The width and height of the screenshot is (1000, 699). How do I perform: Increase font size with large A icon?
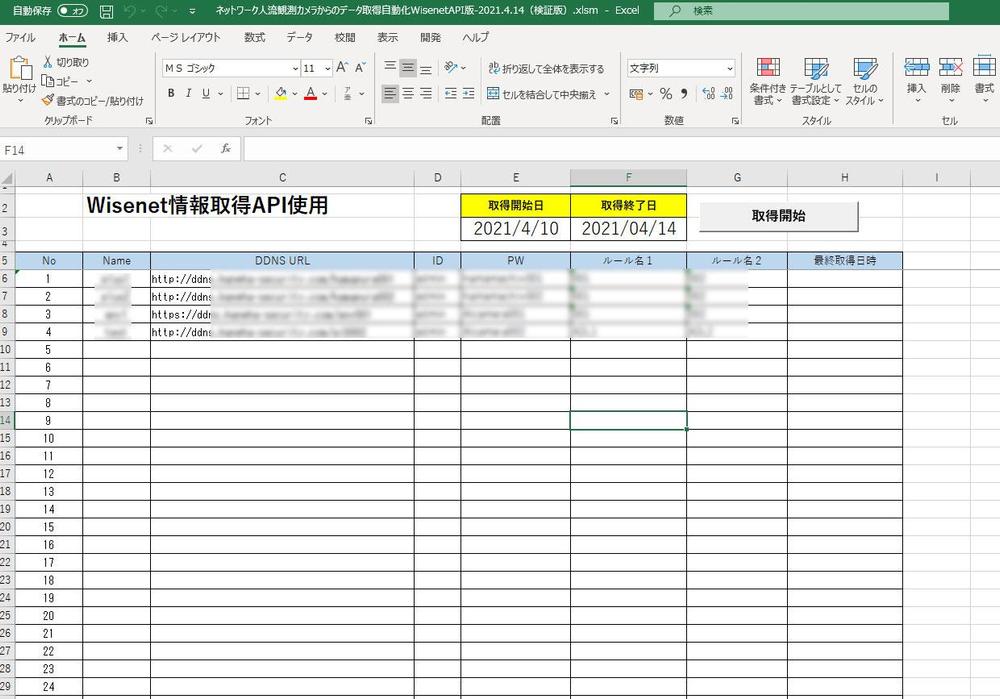click(342, 67)
